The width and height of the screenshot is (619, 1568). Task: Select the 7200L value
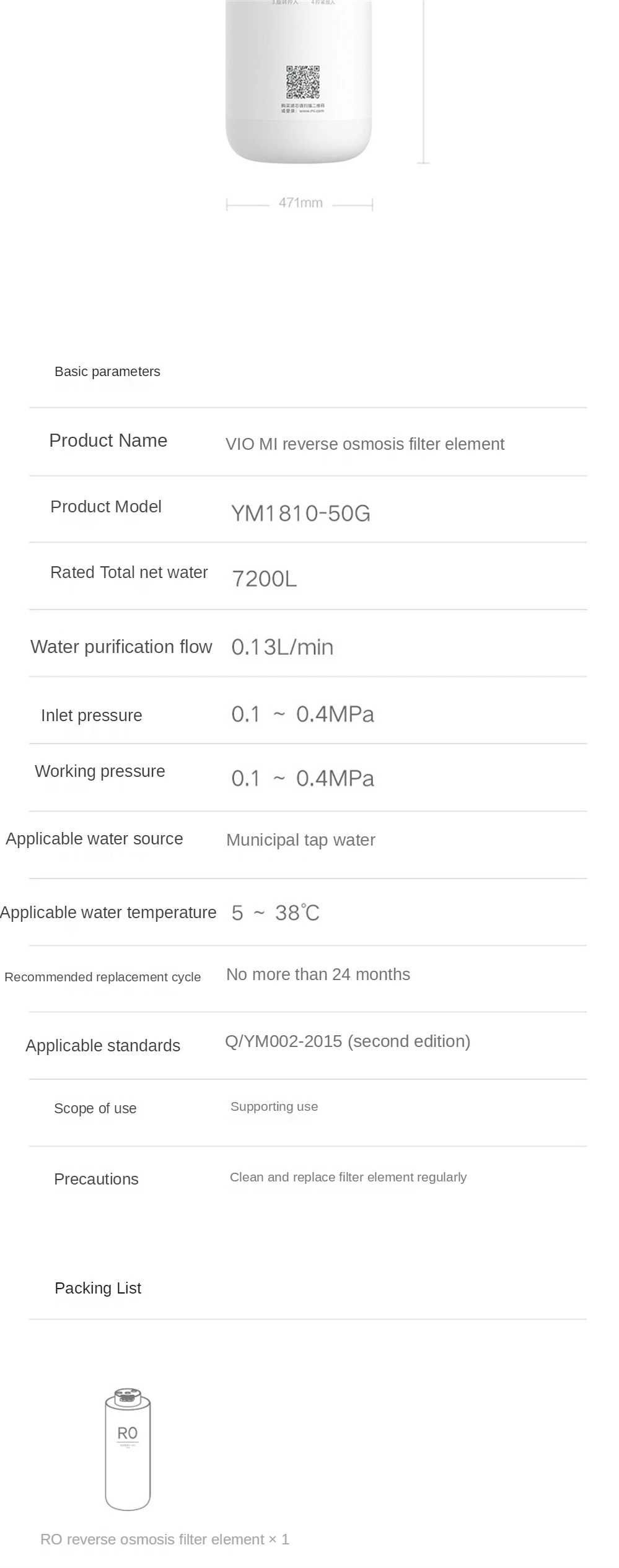pyautogui.click(x=264, y=579)
